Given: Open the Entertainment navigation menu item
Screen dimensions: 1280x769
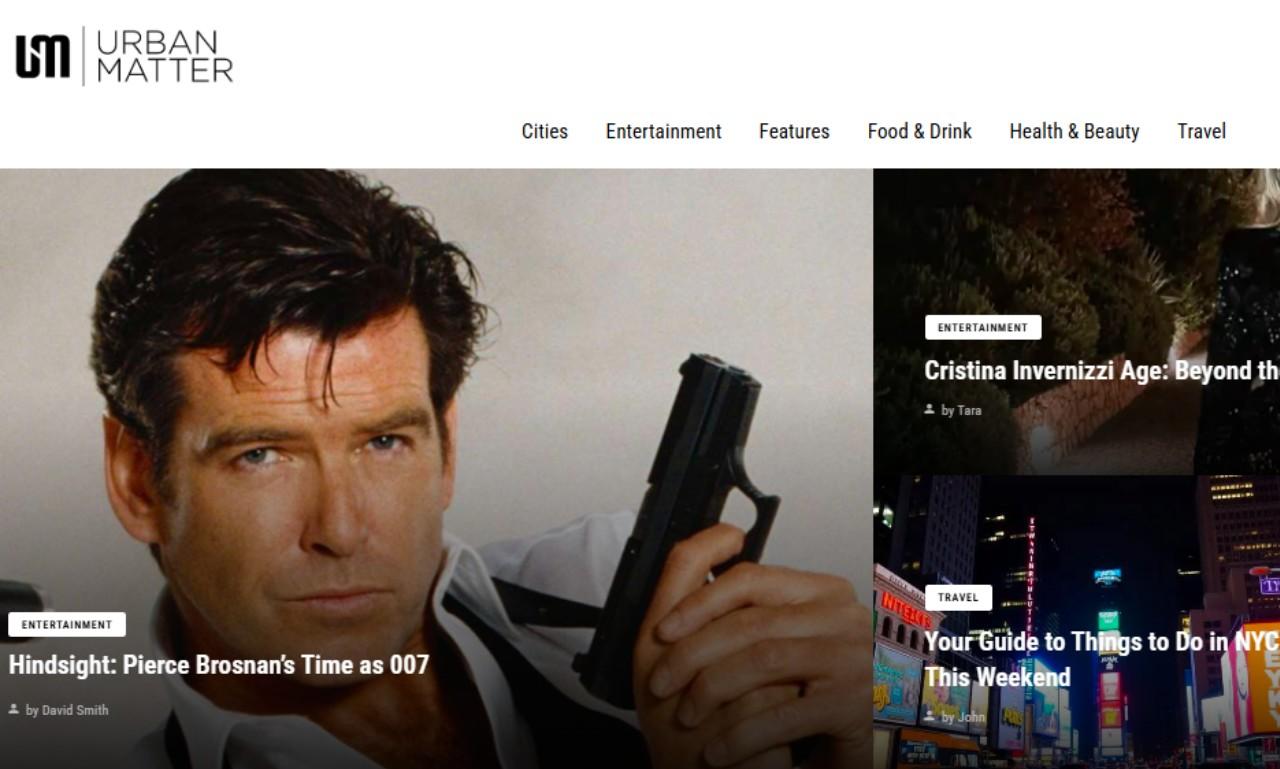Looking at the screenshot, I should 663,131.
